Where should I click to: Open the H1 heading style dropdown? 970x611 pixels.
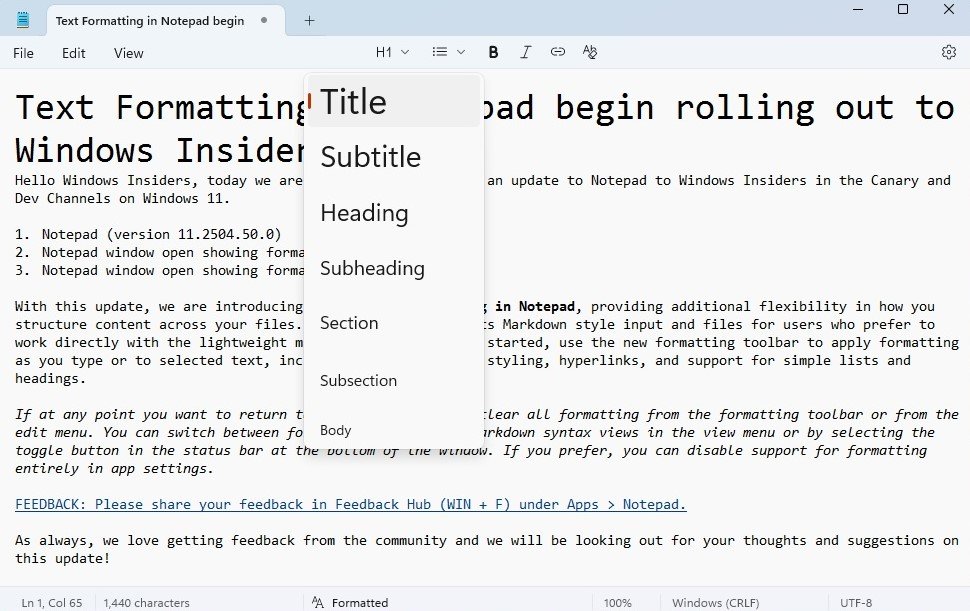click(x=392, y=53)
